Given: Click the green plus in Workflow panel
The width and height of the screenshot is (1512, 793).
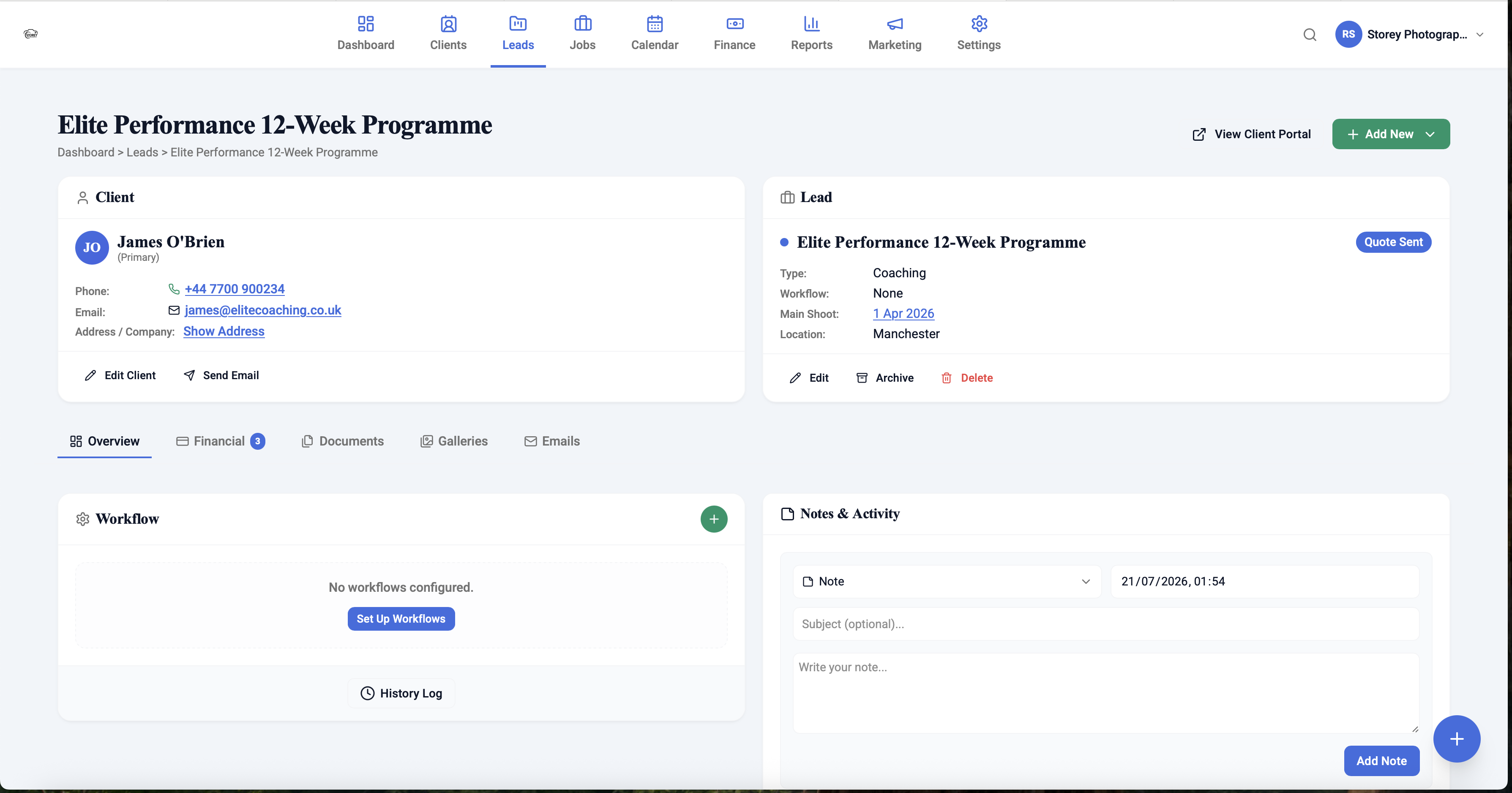Looking at the screenshot, I should 714,519.
